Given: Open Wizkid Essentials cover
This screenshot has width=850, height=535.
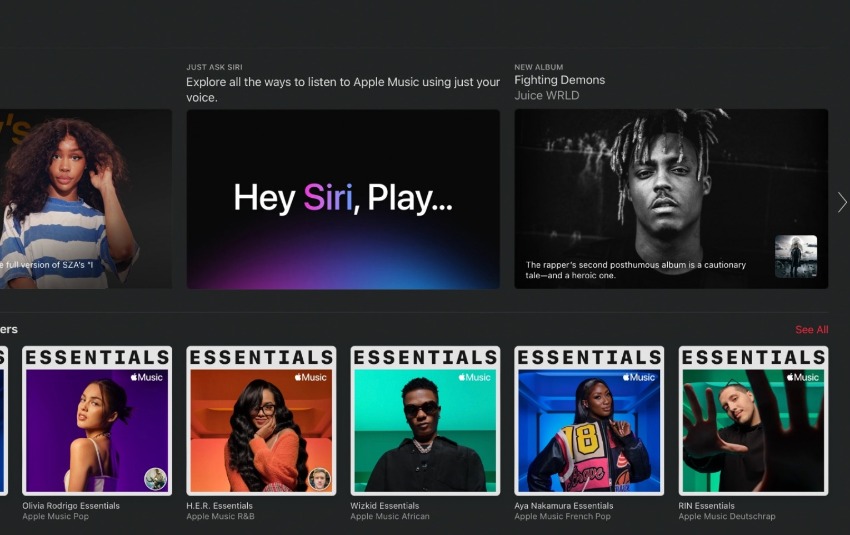Looking at the screenshot, I should (x=425, y=421).
